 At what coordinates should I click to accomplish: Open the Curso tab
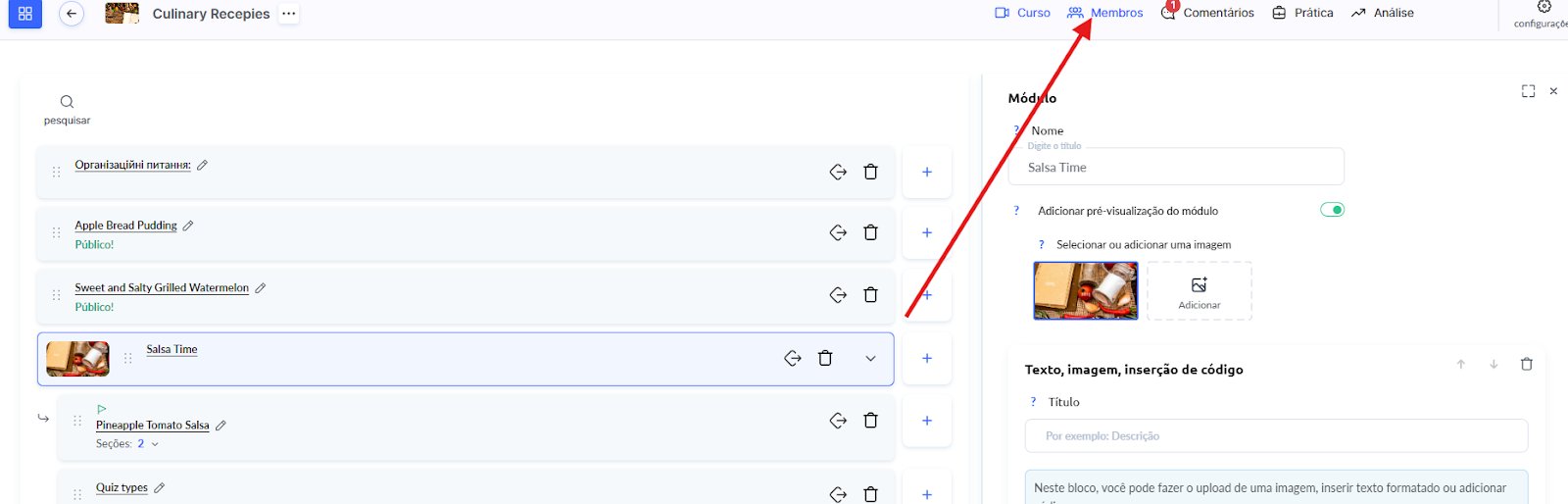pos(1022,13)
